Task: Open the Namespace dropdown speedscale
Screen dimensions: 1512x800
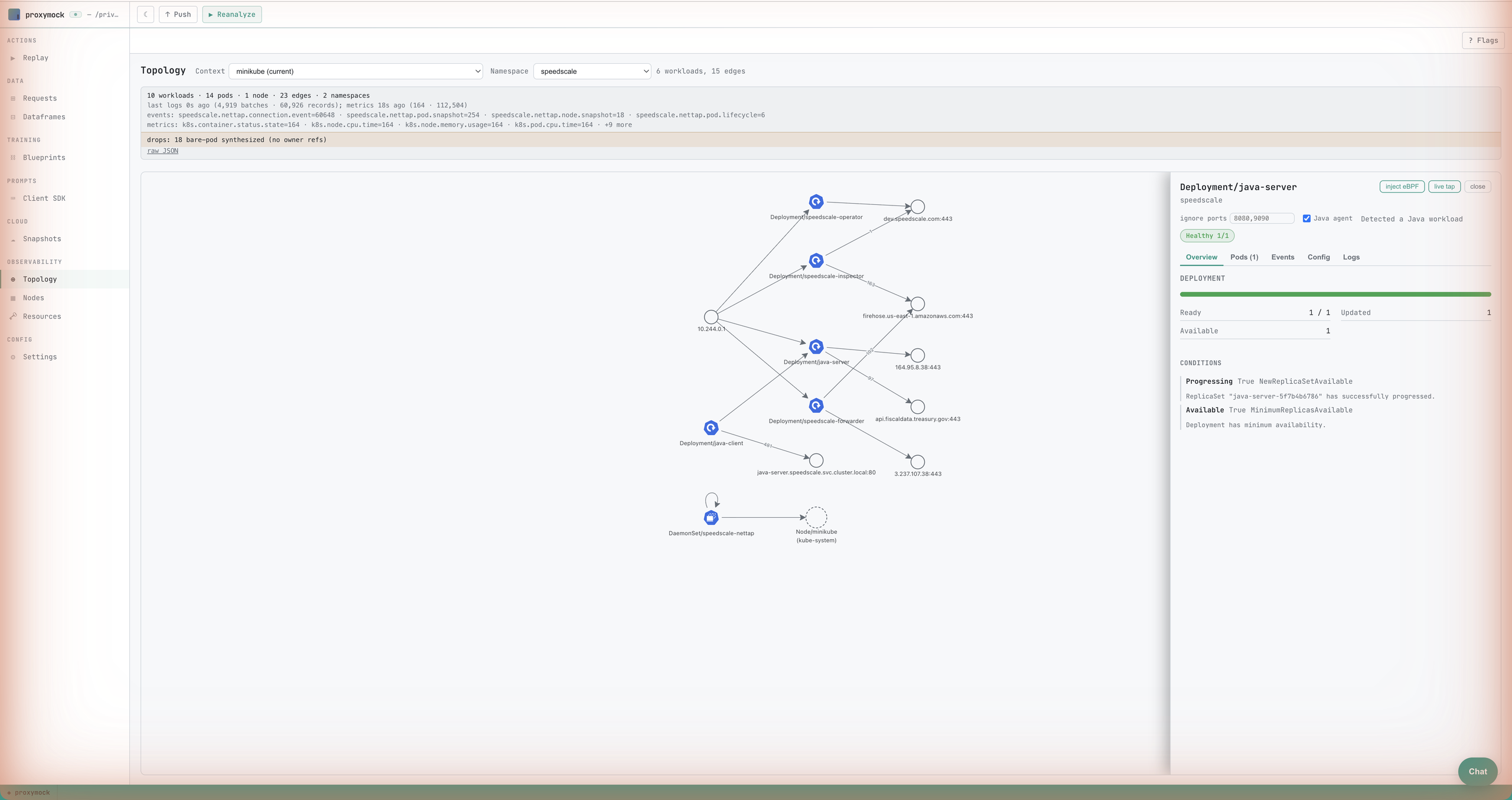Action: pos(592,71)
